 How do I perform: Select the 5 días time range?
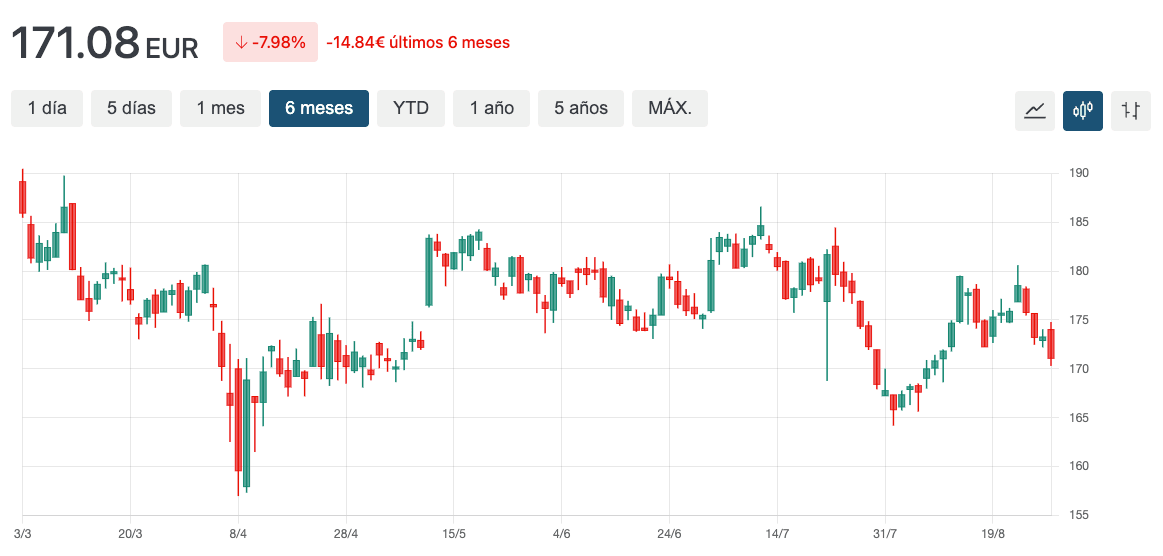[x=131, y=108]
